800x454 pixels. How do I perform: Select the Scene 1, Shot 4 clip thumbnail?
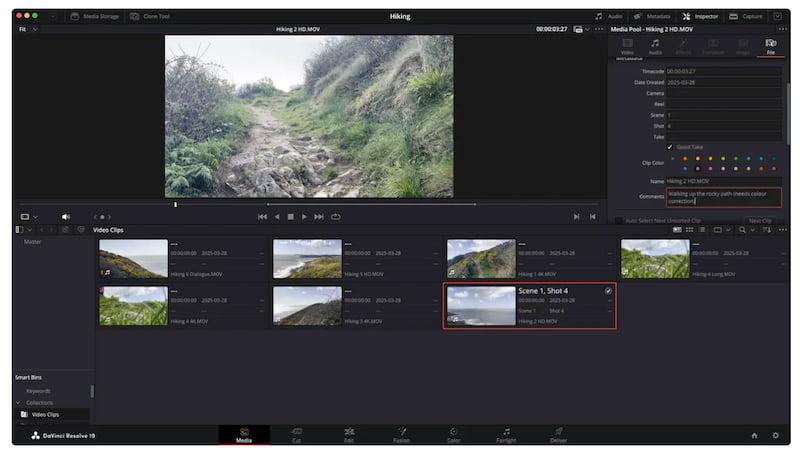coord(481,306)
